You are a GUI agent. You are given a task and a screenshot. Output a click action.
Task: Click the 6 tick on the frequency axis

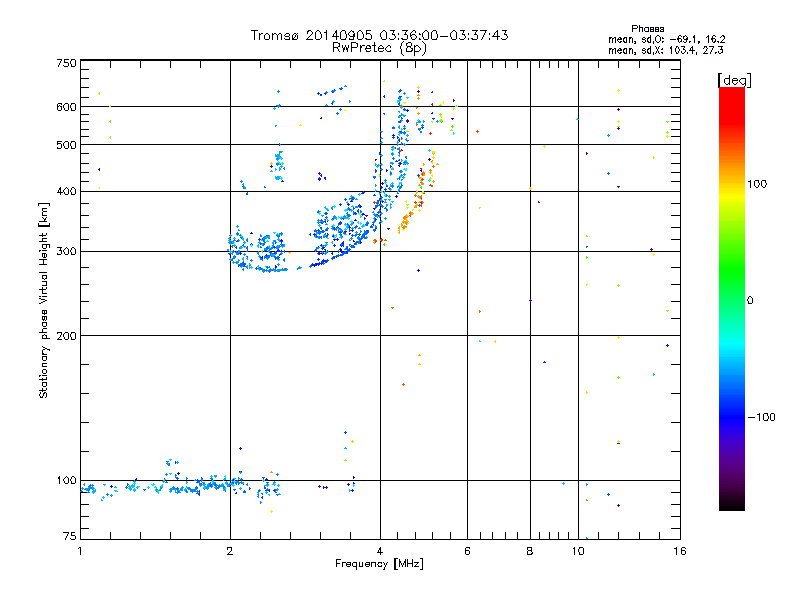468,551
